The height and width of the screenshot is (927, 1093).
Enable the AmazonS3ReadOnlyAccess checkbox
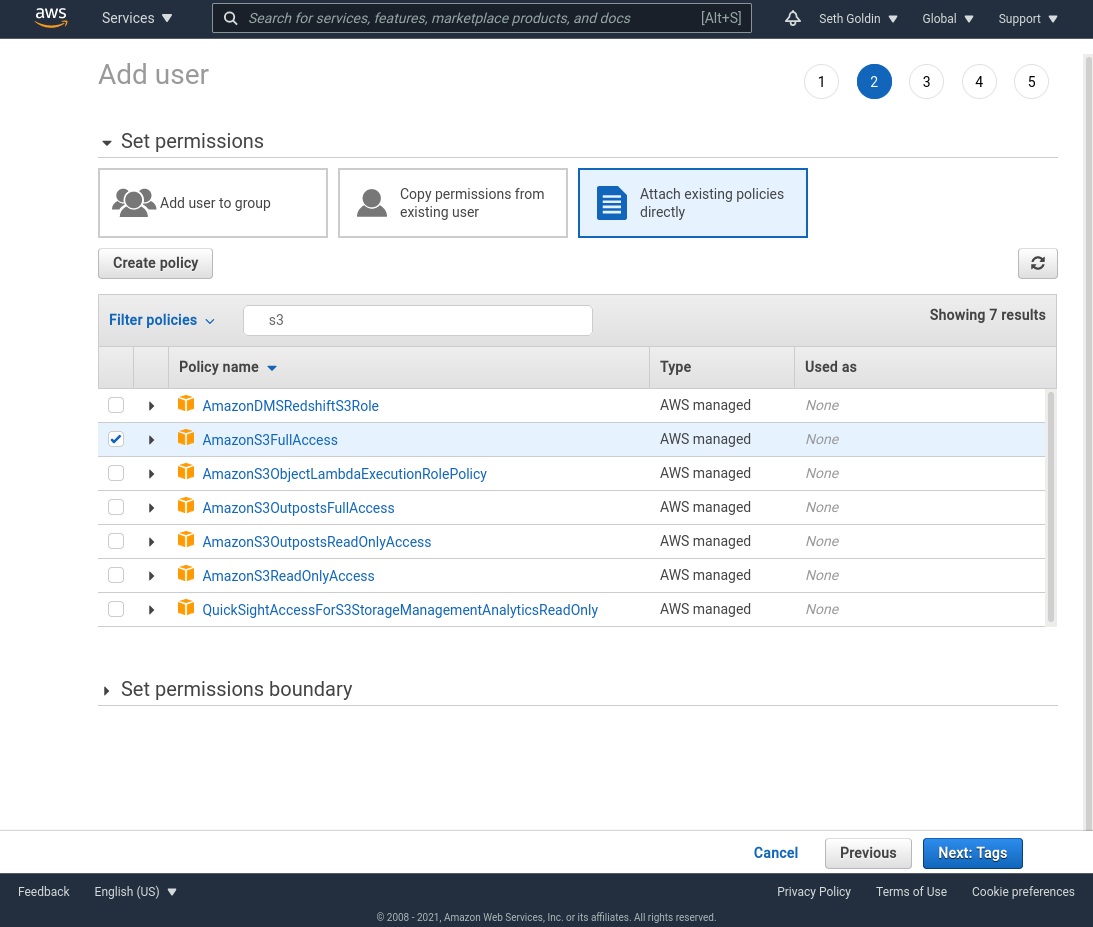point(116,575)
